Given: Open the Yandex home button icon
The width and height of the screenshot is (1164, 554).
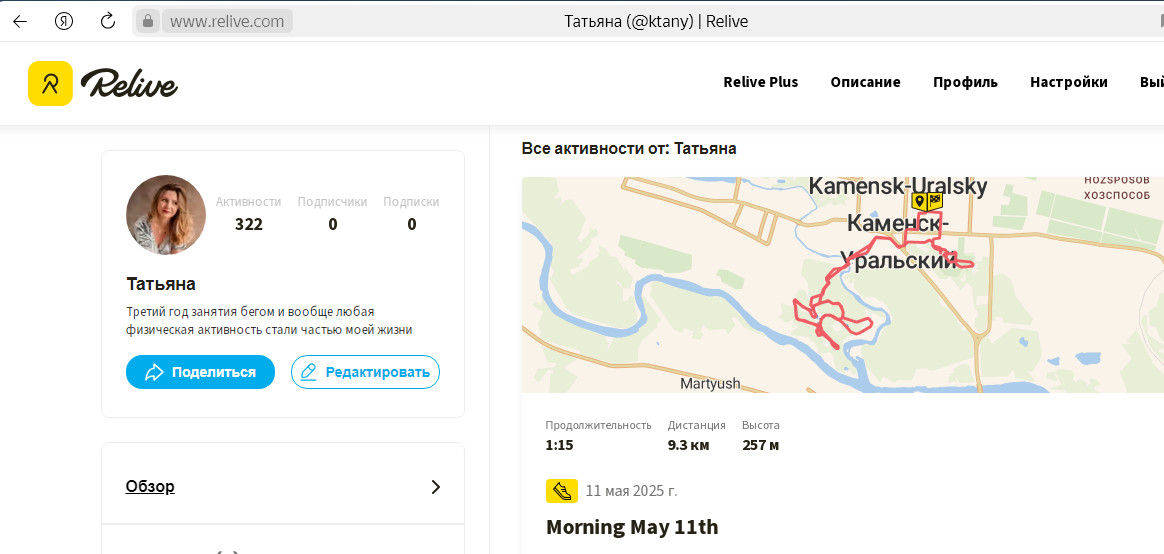Looking at the screenshot, I should coord(64,22).
